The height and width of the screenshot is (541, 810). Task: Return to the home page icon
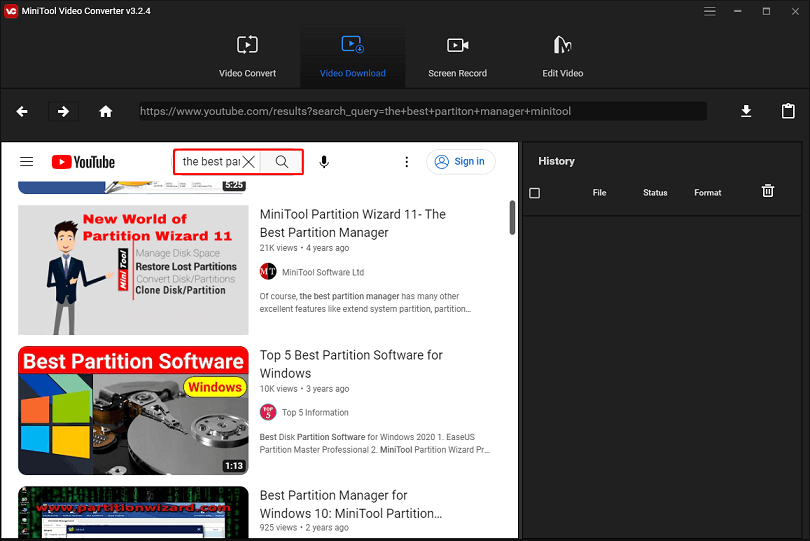click(105, 111)
